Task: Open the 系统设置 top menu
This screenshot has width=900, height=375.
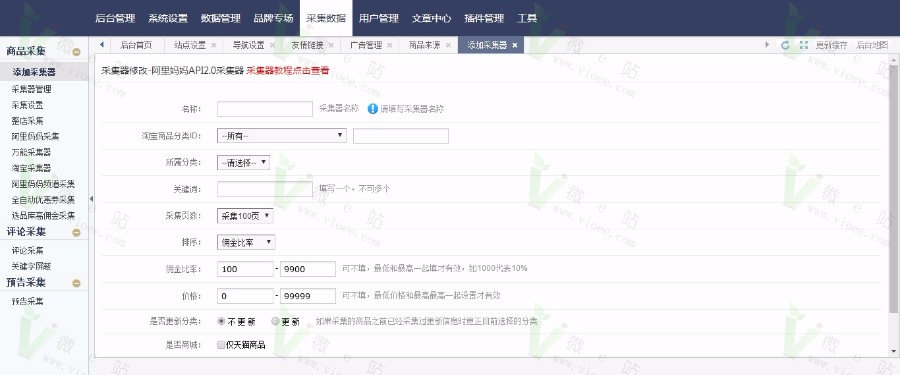Action: 168,18
